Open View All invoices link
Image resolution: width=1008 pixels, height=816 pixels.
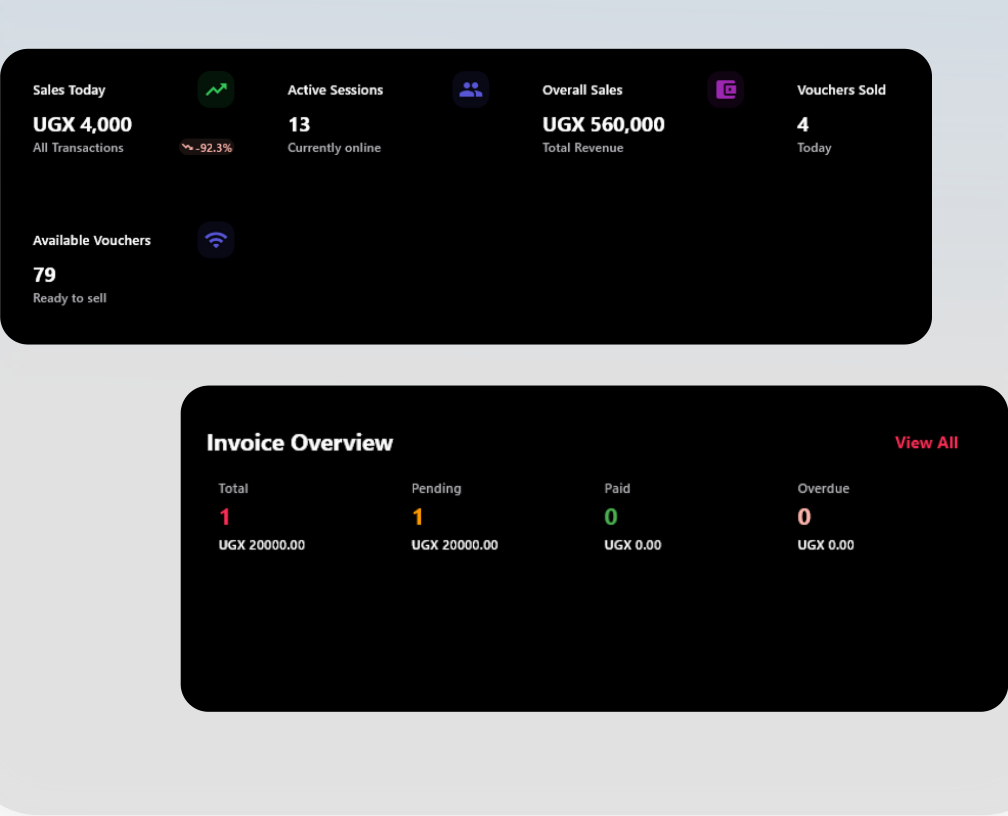926,442
